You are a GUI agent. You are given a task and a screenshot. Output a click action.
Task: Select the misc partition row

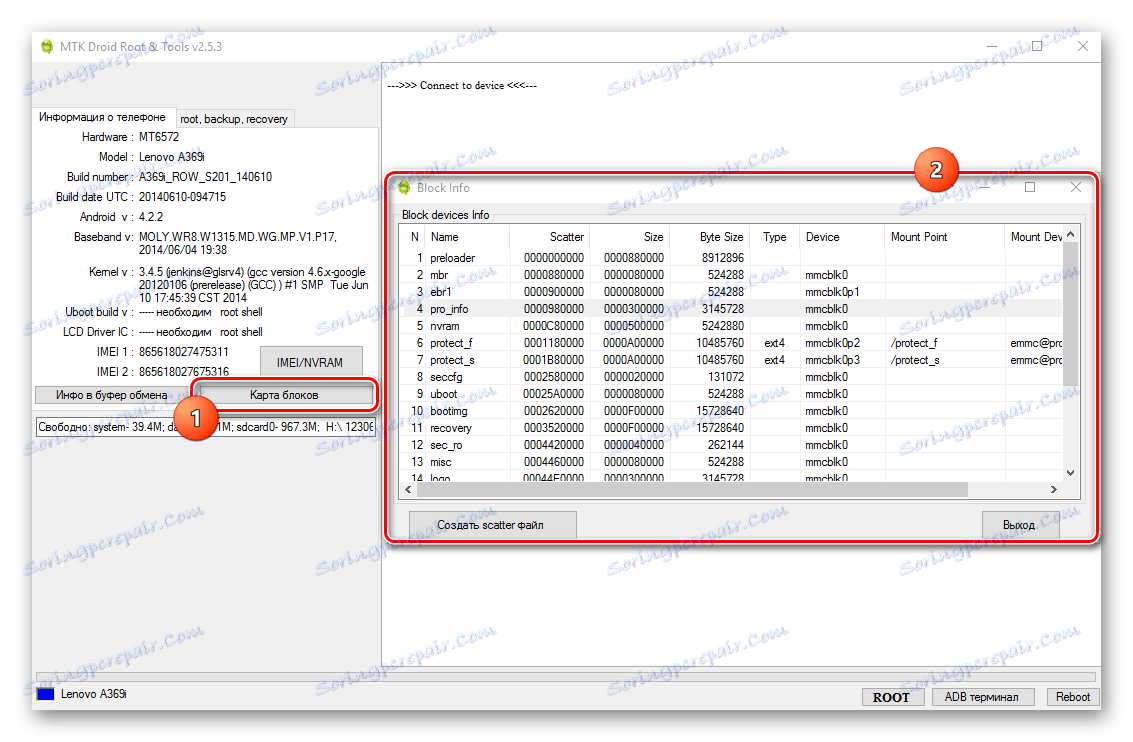[x=732, y=462]
